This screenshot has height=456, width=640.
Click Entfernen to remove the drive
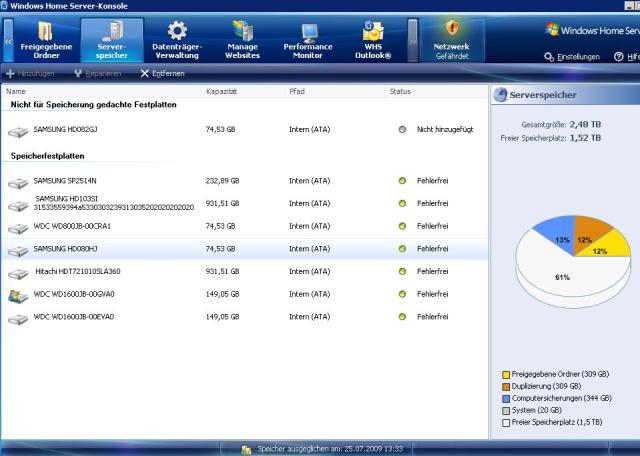point(162,73)
